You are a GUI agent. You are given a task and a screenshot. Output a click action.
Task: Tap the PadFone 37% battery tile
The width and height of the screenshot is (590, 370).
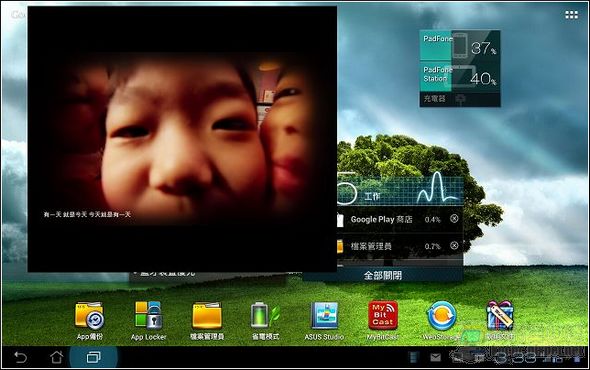click(x=460, y=46)
